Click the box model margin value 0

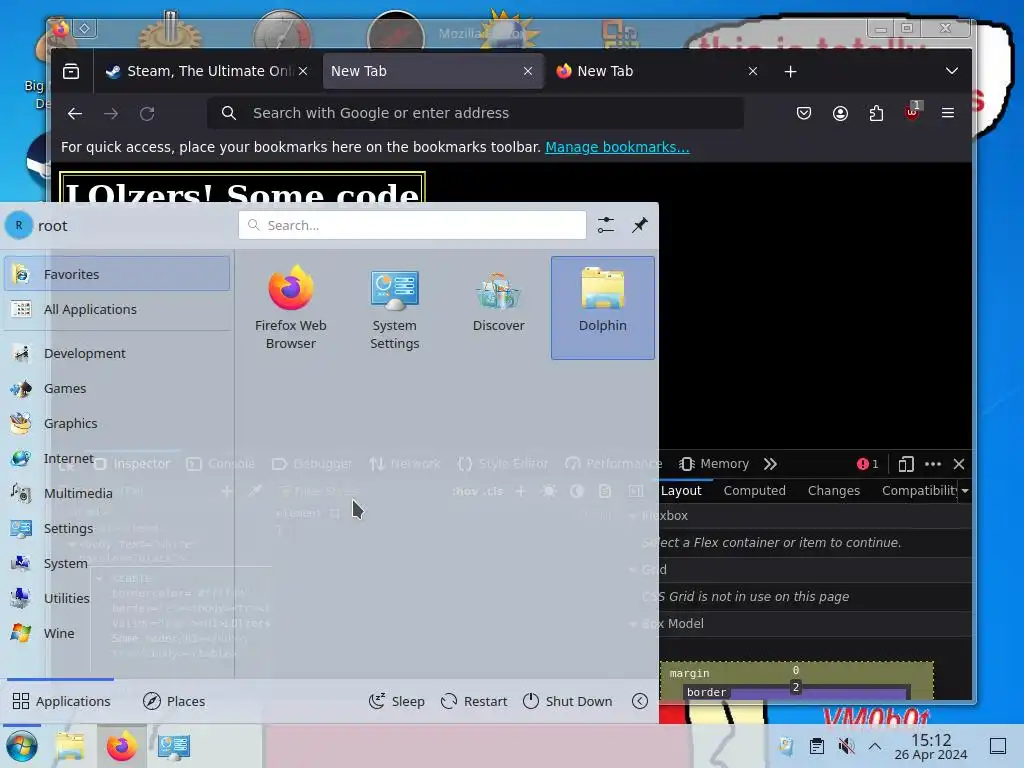pos(795,670)
